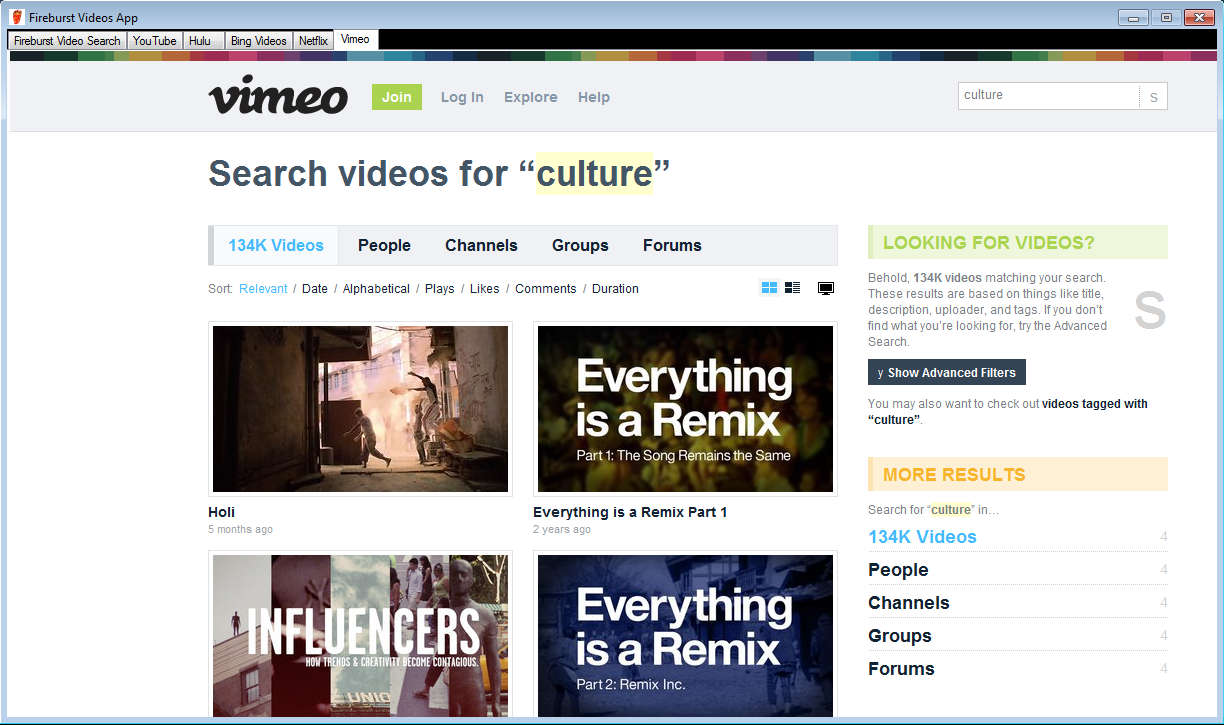Sort results by Duration

click(615, 289)
